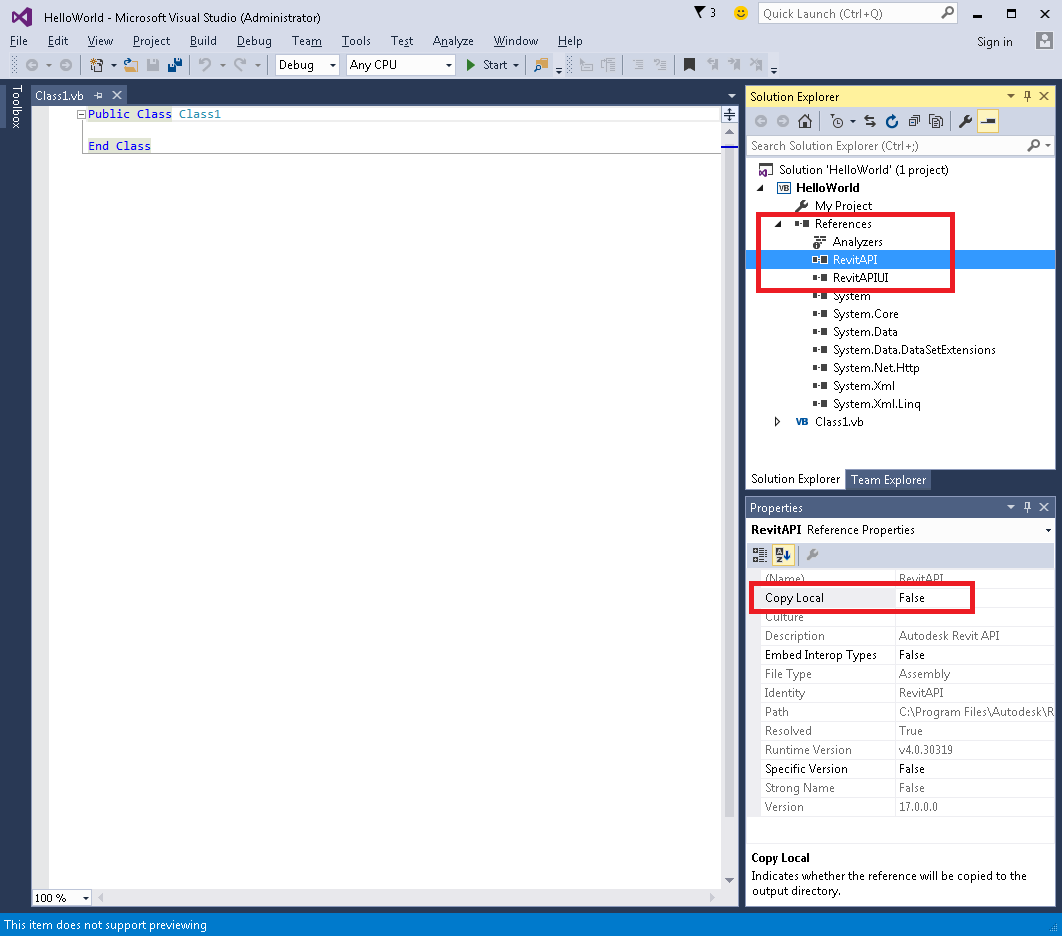This screenshot has height=936, width=1062.
Task: Switch Properties panel to categorized view
Action: pyautogui.click(x=762, y=555)
